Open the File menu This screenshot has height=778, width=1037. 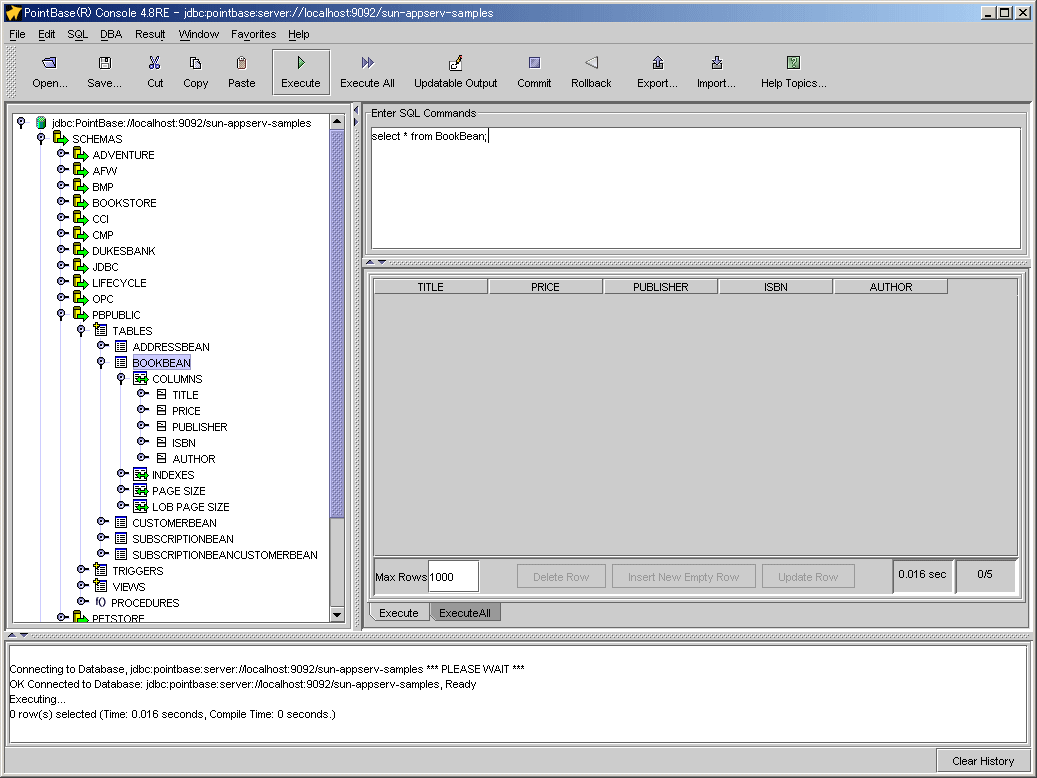tap(17, 34)
